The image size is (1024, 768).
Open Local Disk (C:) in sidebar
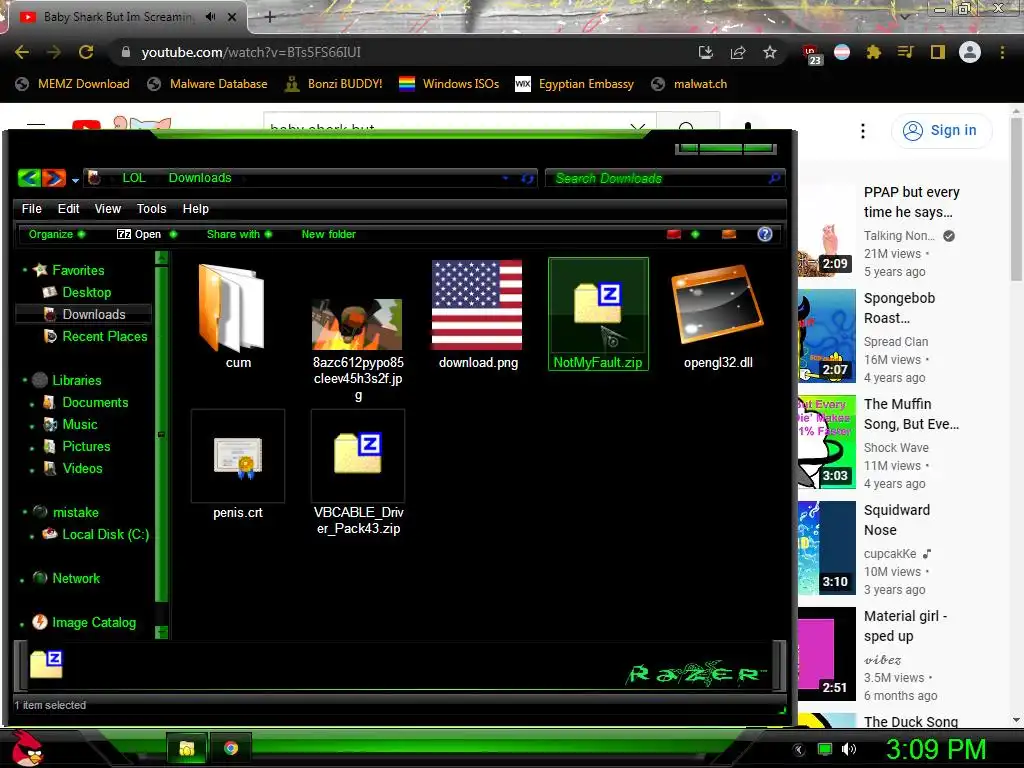[x=95, y=534]
